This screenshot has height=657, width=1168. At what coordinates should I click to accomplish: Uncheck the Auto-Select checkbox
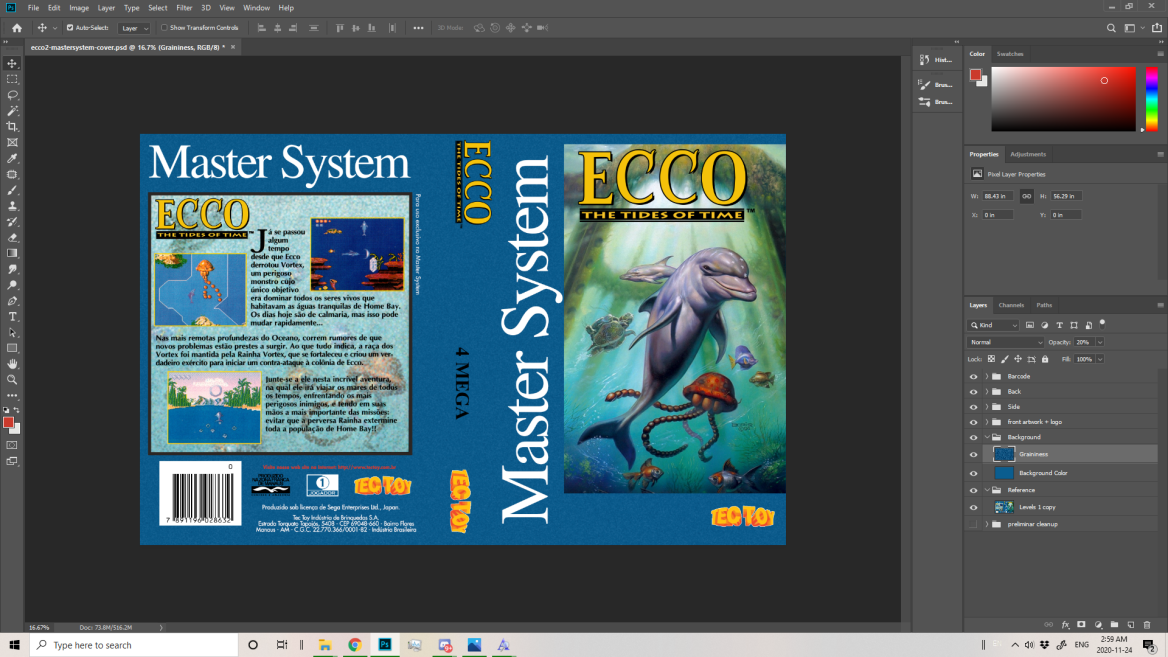[x=69, y=28]
